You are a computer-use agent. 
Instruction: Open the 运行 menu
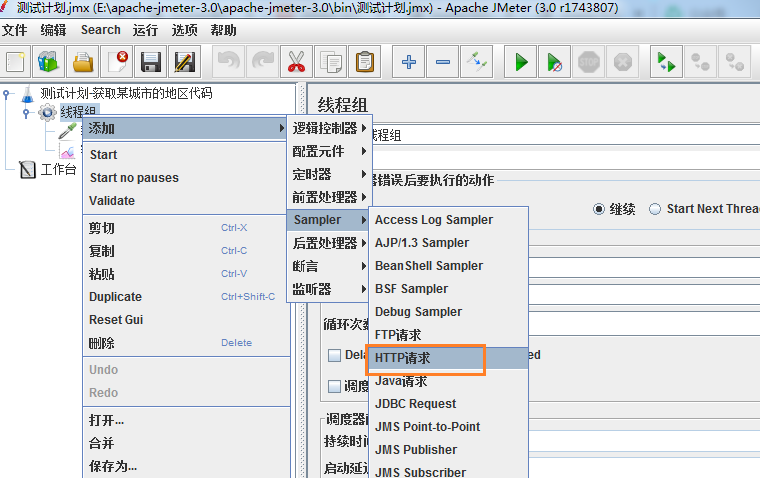[145, 31]
